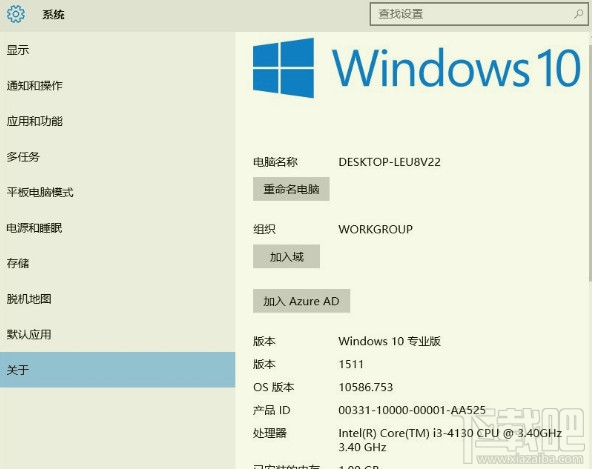Screen dimensions: 592x469
Task: Click the Settings gear icon
Action: (x=16, y=14)
